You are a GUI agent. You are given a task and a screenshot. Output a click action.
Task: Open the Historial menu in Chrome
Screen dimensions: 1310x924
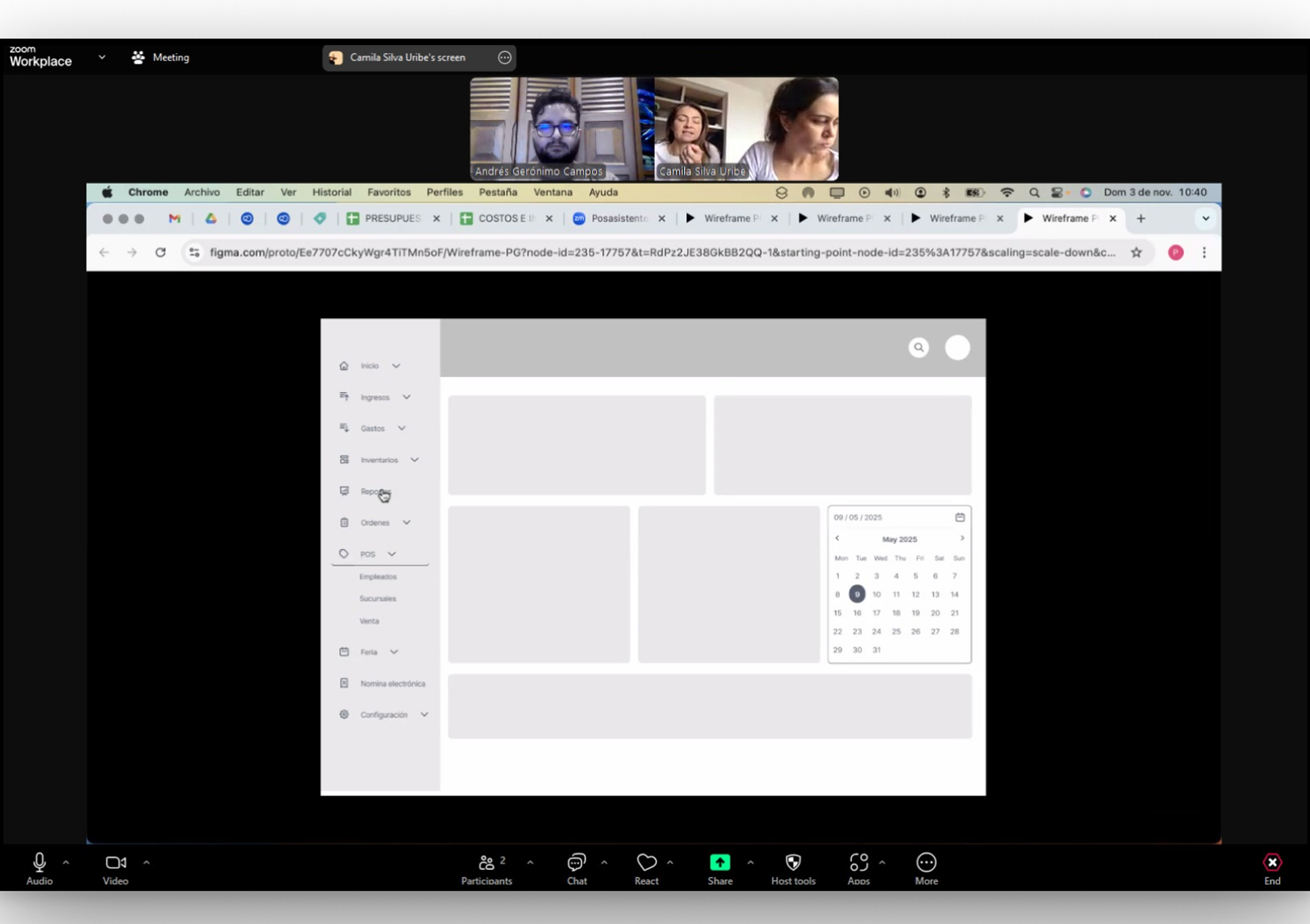point(332,192)
